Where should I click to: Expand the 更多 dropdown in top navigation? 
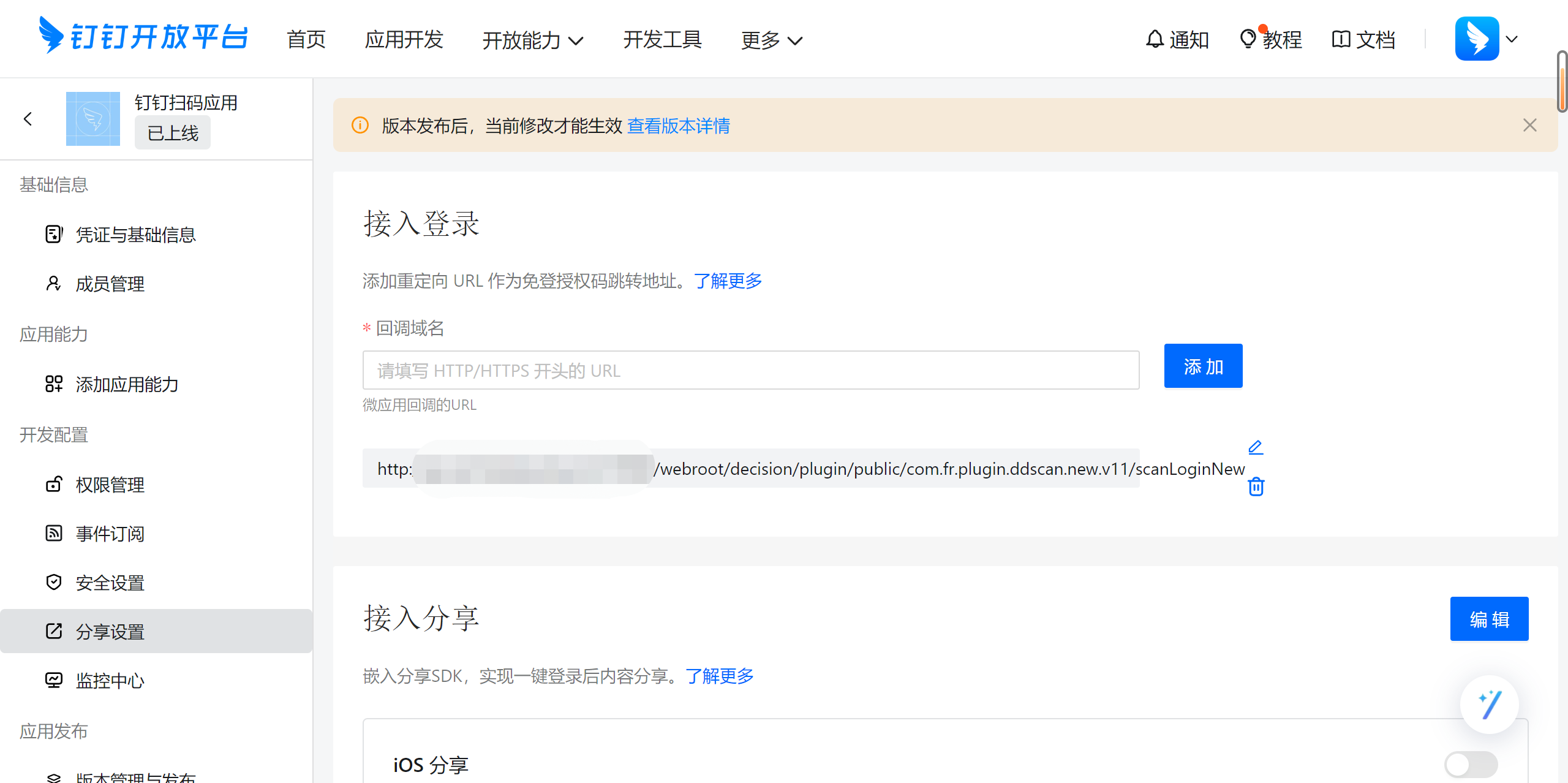[x=771, y=40]
